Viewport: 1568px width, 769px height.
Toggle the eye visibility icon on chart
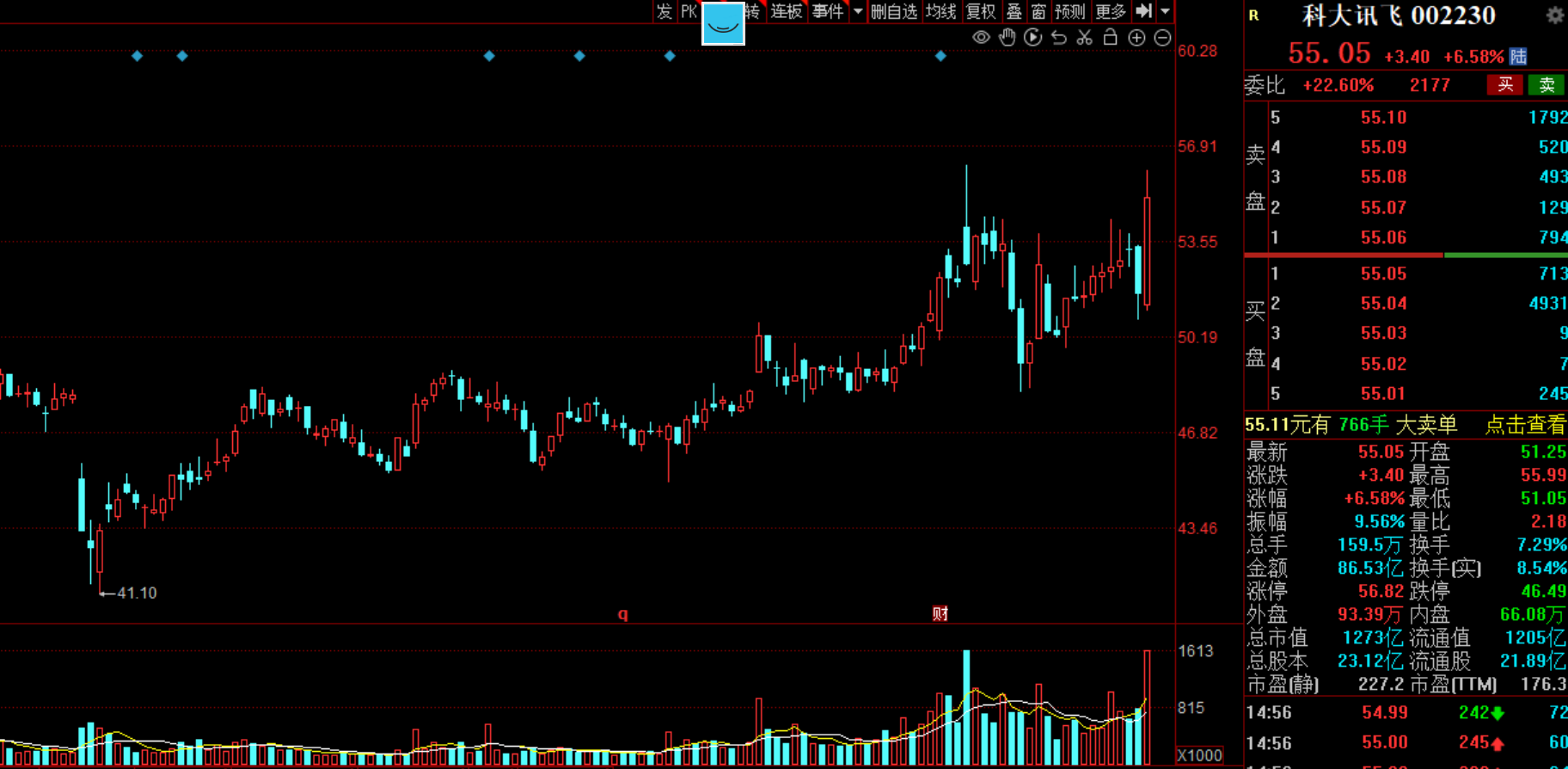tap(981, 38)
